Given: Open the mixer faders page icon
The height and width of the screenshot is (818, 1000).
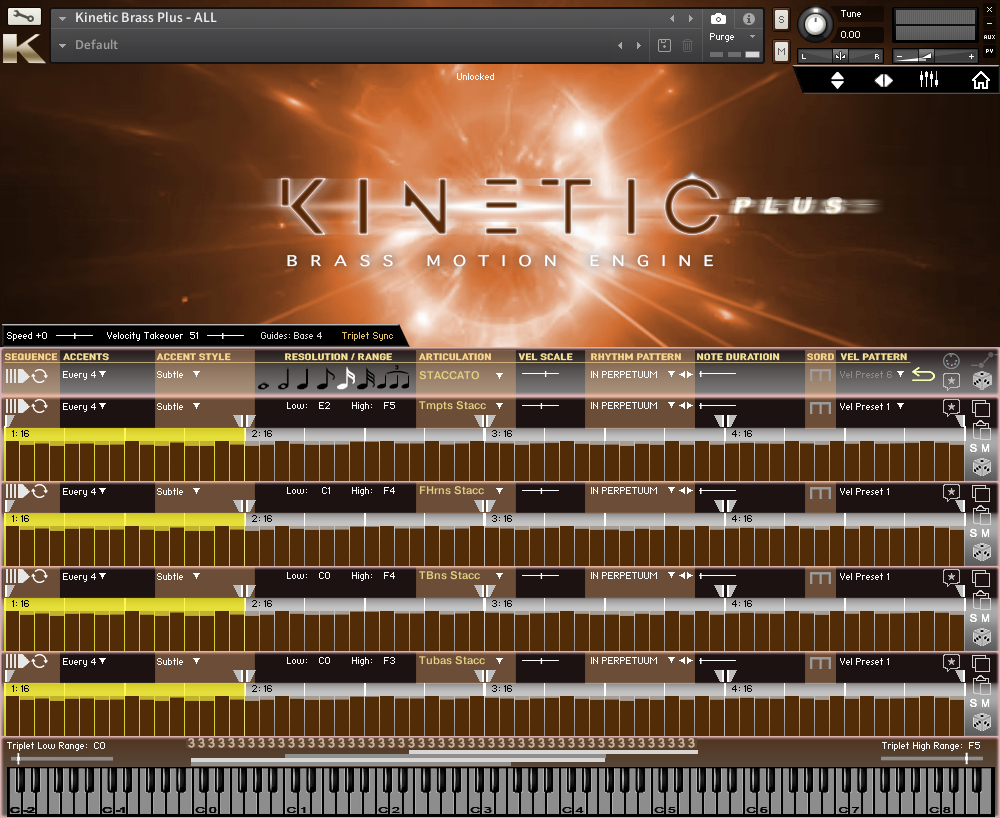Looking at the screenshot, I should coord(929,81).
